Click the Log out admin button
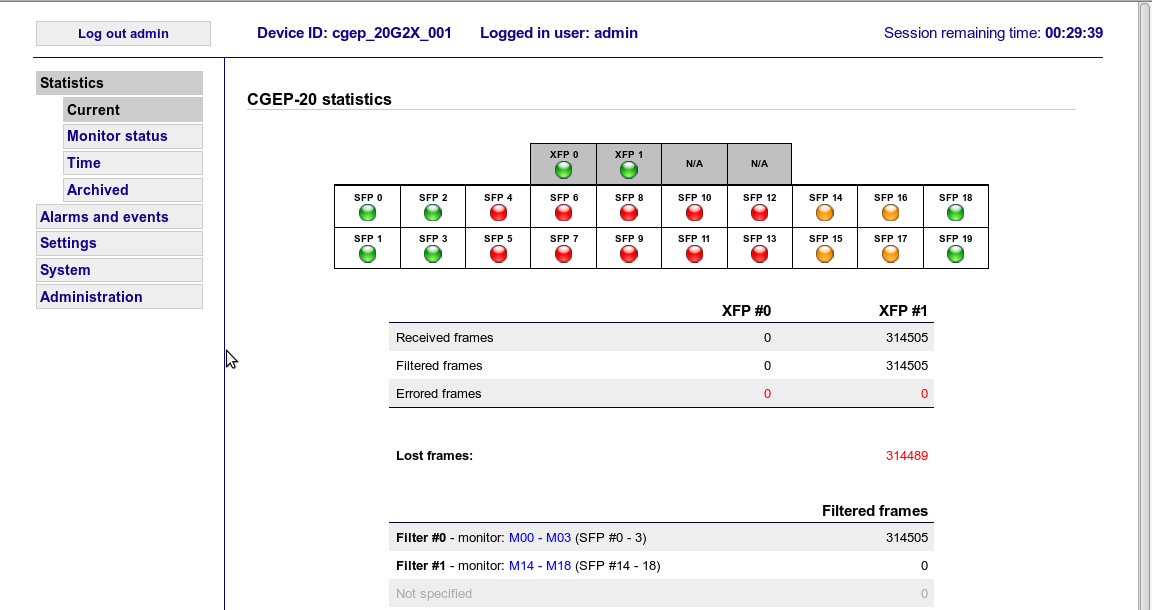 tap(123, 33)
